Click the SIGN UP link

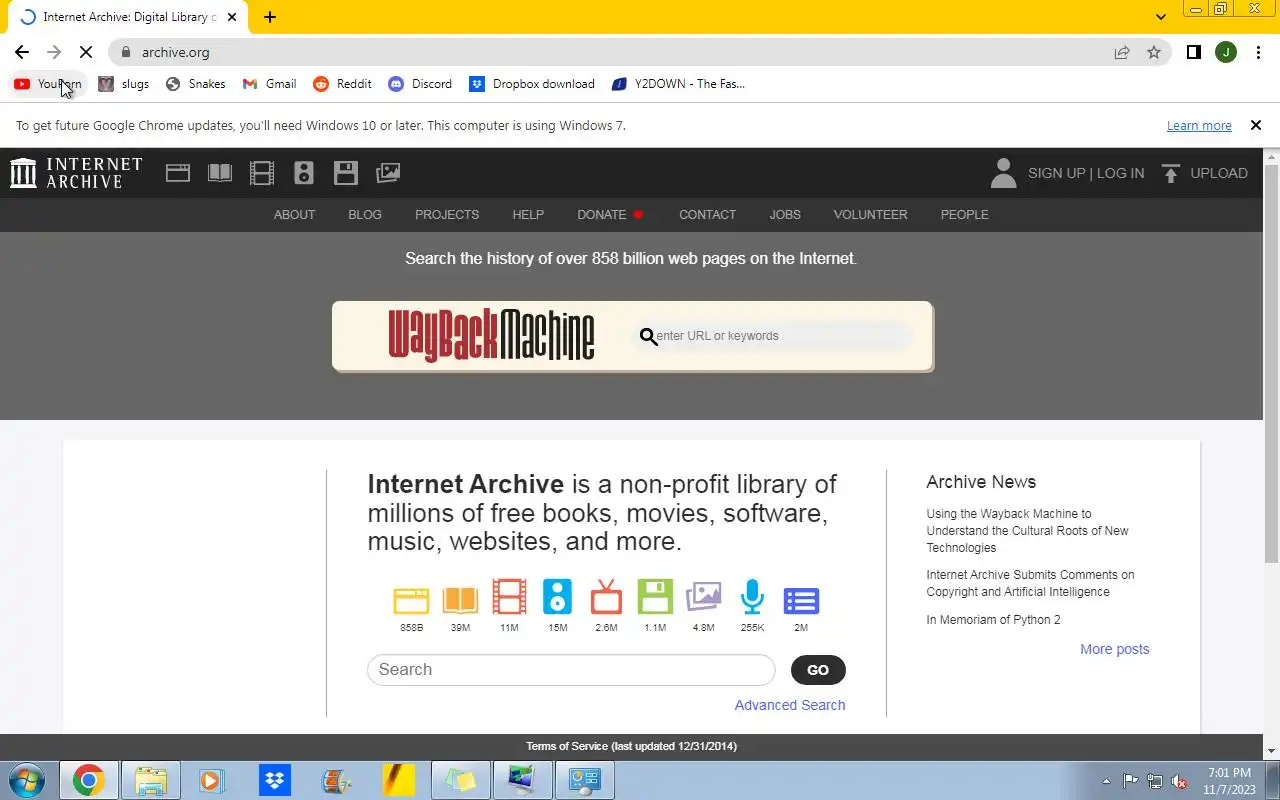[x=1056, y=173]
